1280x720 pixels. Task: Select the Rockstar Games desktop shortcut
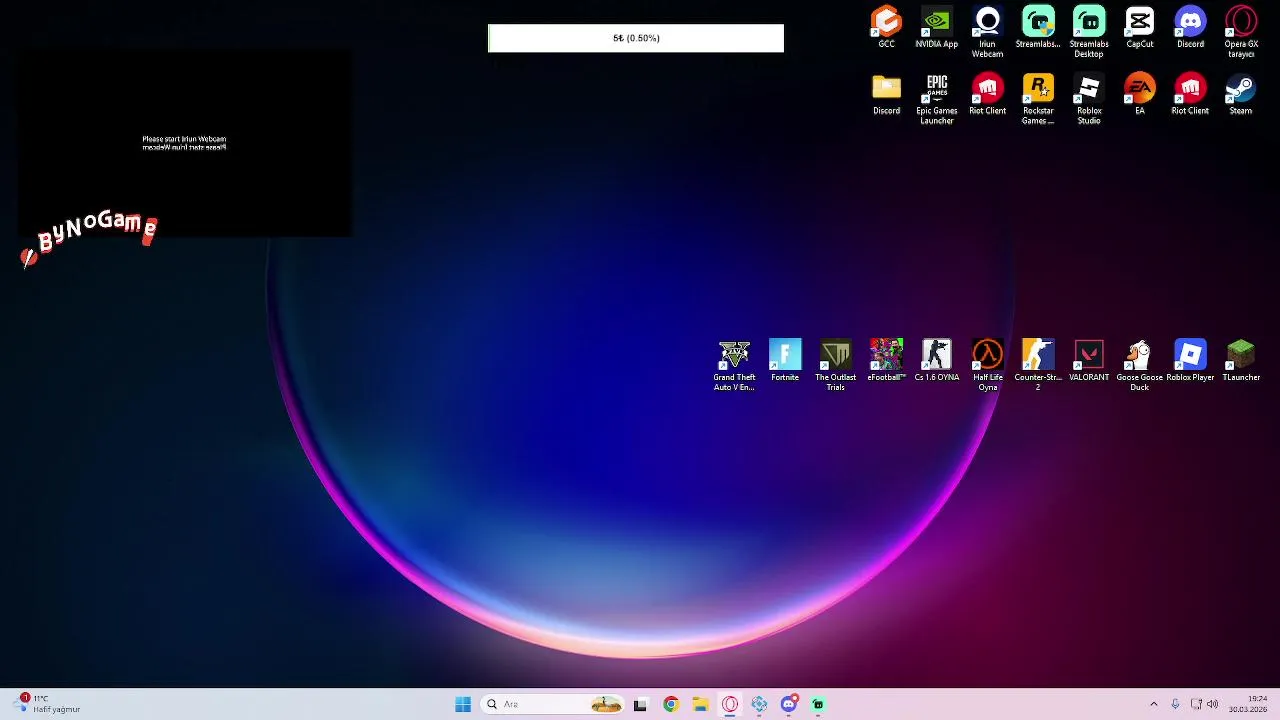pos(1038,99)
